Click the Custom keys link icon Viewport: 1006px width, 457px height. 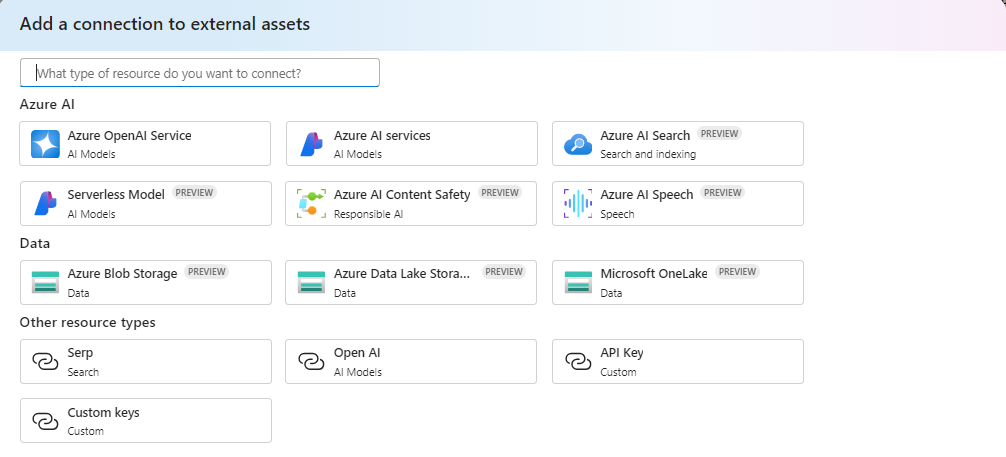coord(45,420)
